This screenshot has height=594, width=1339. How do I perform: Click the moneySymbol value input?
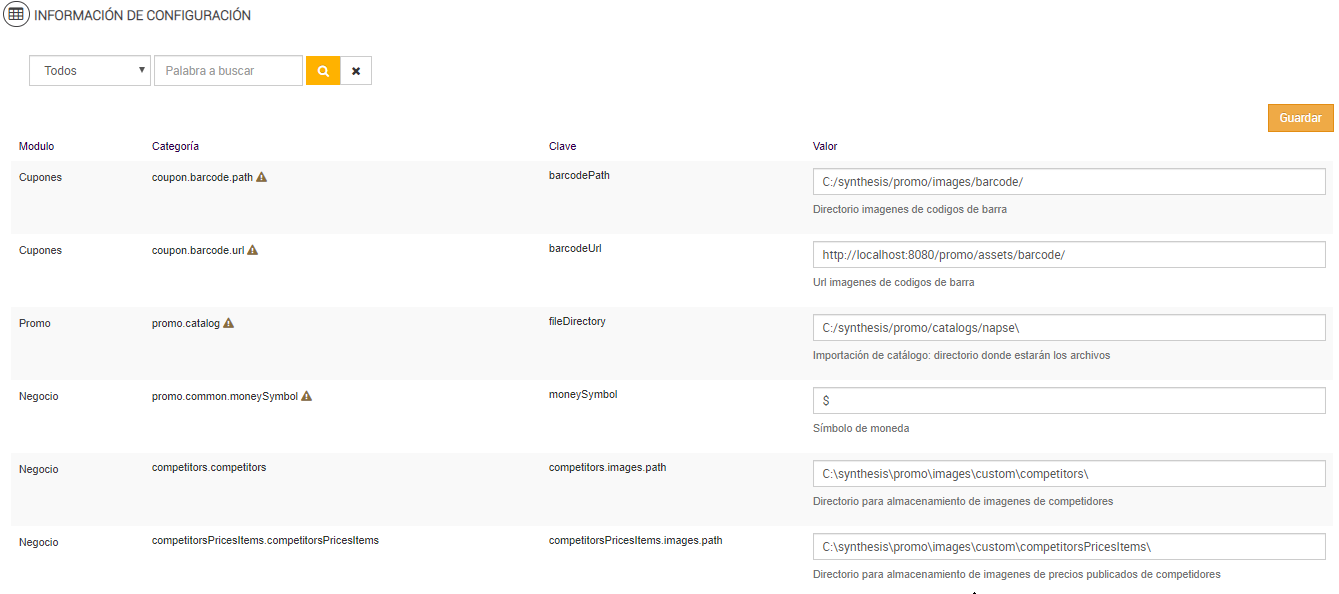pyautogui.click(x=1069, y=401)
